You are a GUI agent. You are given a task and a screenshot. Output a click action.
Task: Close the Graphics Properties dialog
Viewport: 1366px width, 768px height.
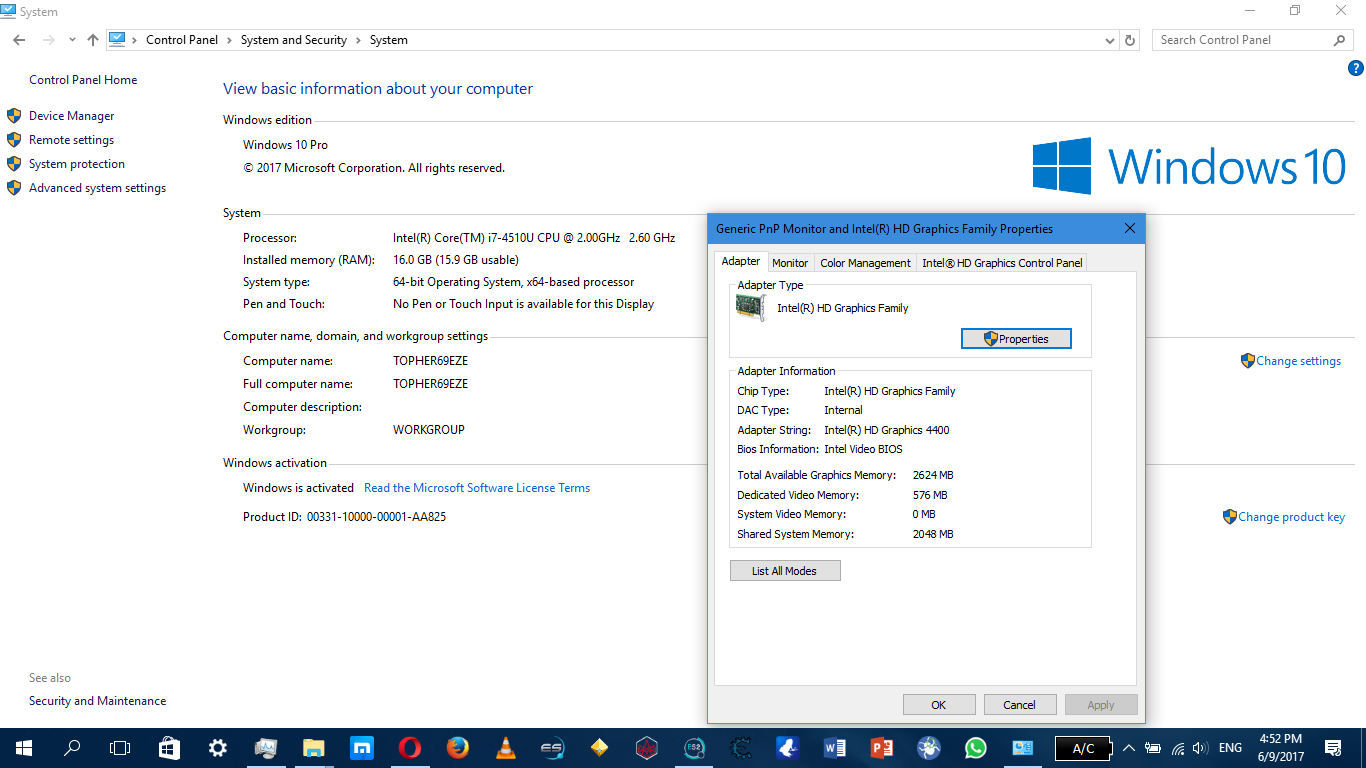tap(1130, 228)
